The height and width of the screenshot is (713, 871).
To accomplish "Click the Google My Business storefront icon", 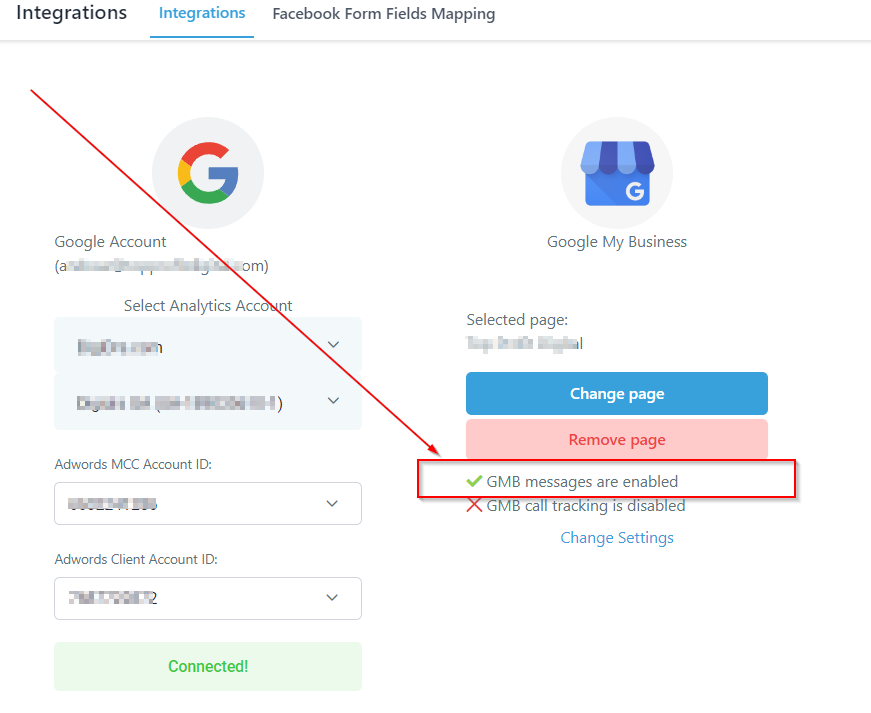I will (617, 173).
